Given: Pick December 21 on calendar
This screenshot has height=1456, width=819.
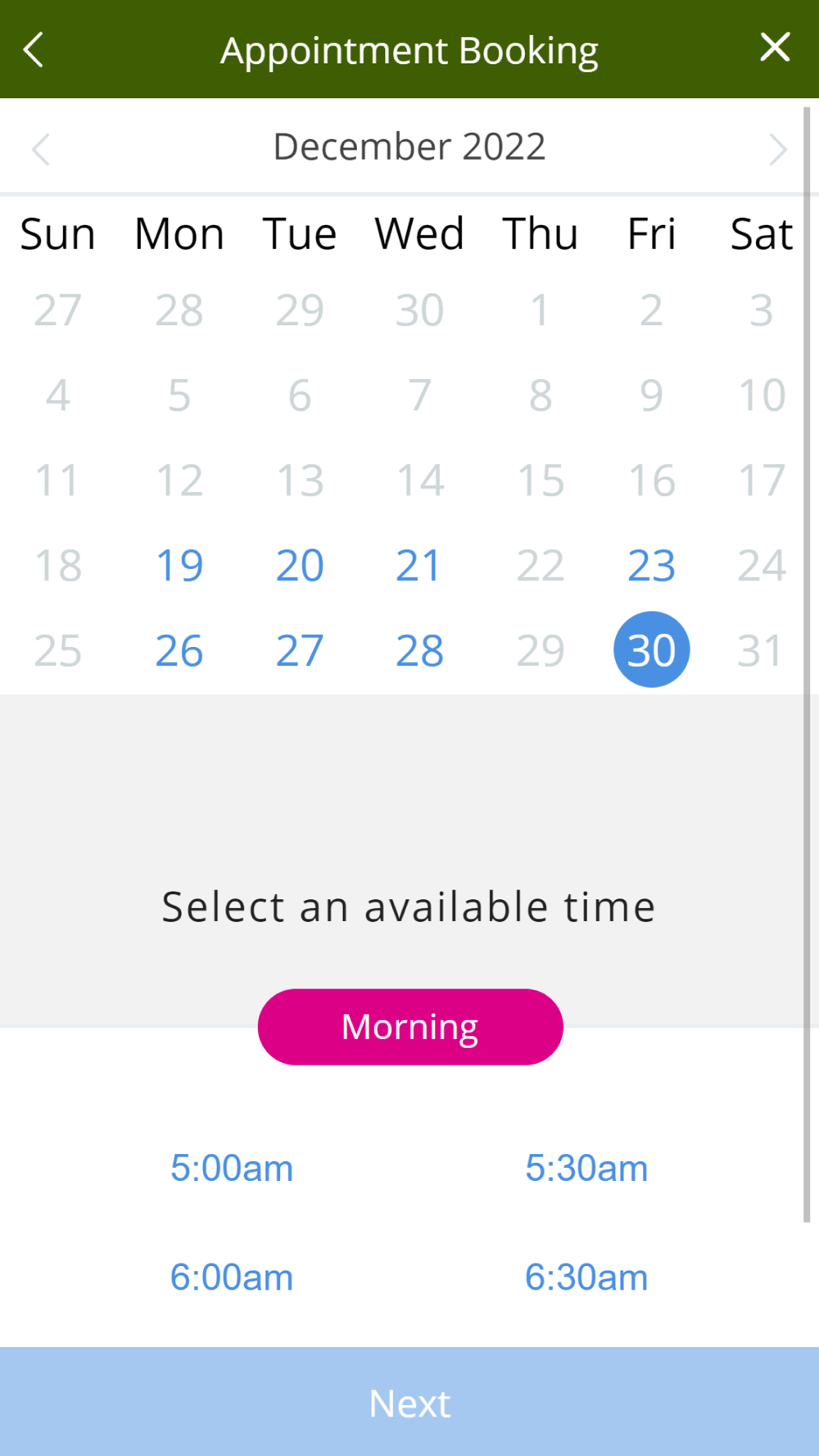Looking at the screenshot, I should pos(419,565).
